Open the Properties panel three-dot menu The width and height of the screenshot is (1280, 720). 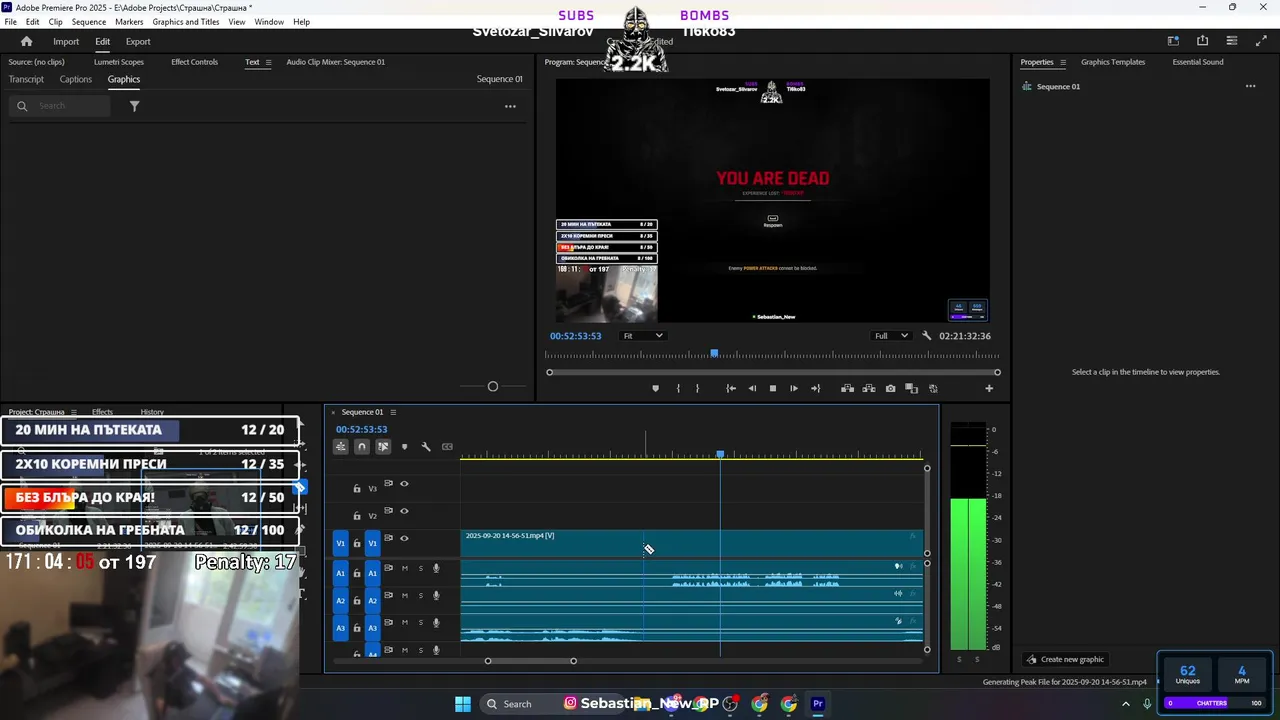pyautogui.click(x=1250, y=86)
